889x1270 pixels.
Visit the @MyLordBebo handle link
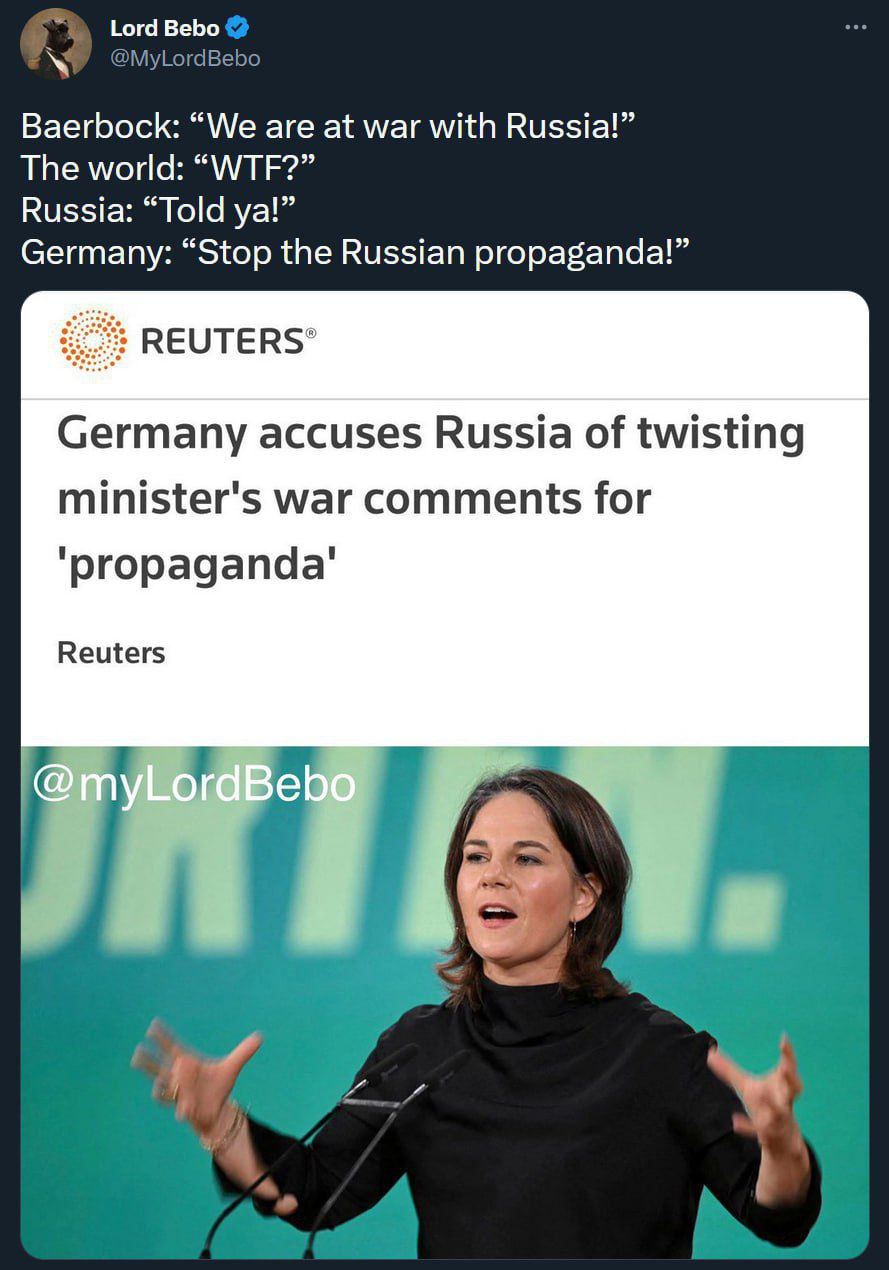pos(185,59)
